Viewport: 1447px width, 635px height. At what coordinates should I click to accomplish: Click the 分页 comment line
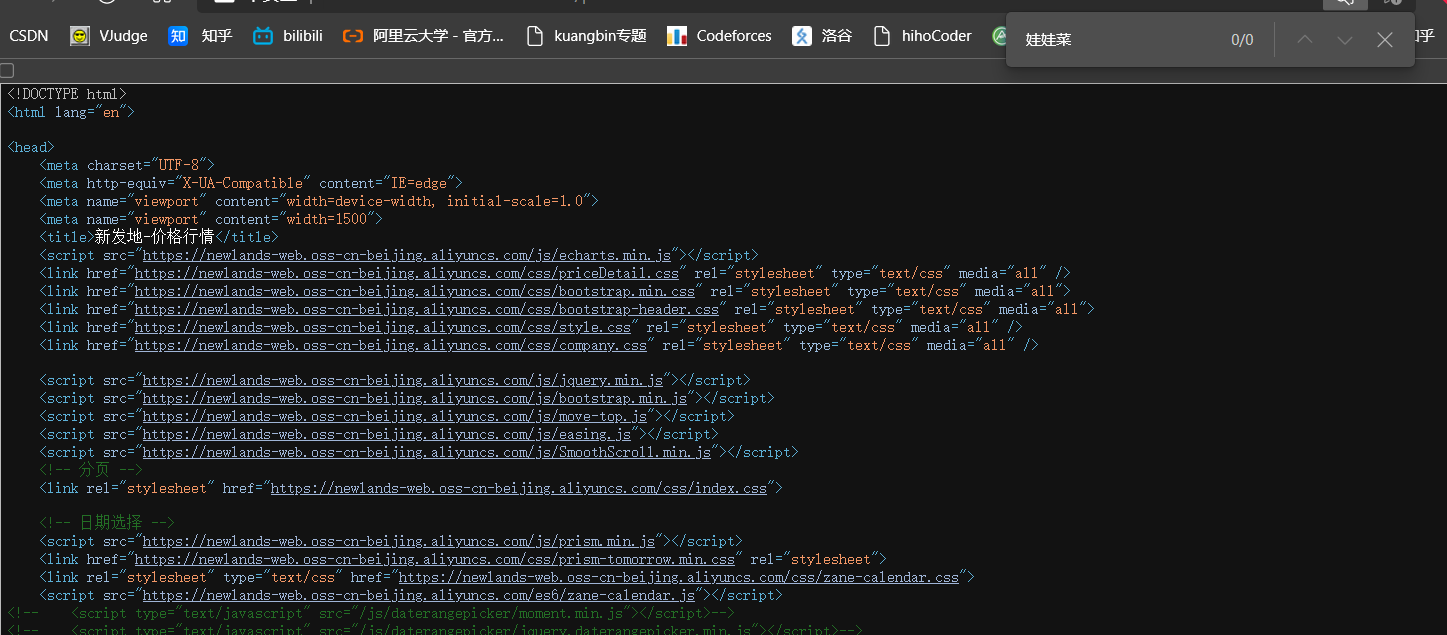(91, 470)
